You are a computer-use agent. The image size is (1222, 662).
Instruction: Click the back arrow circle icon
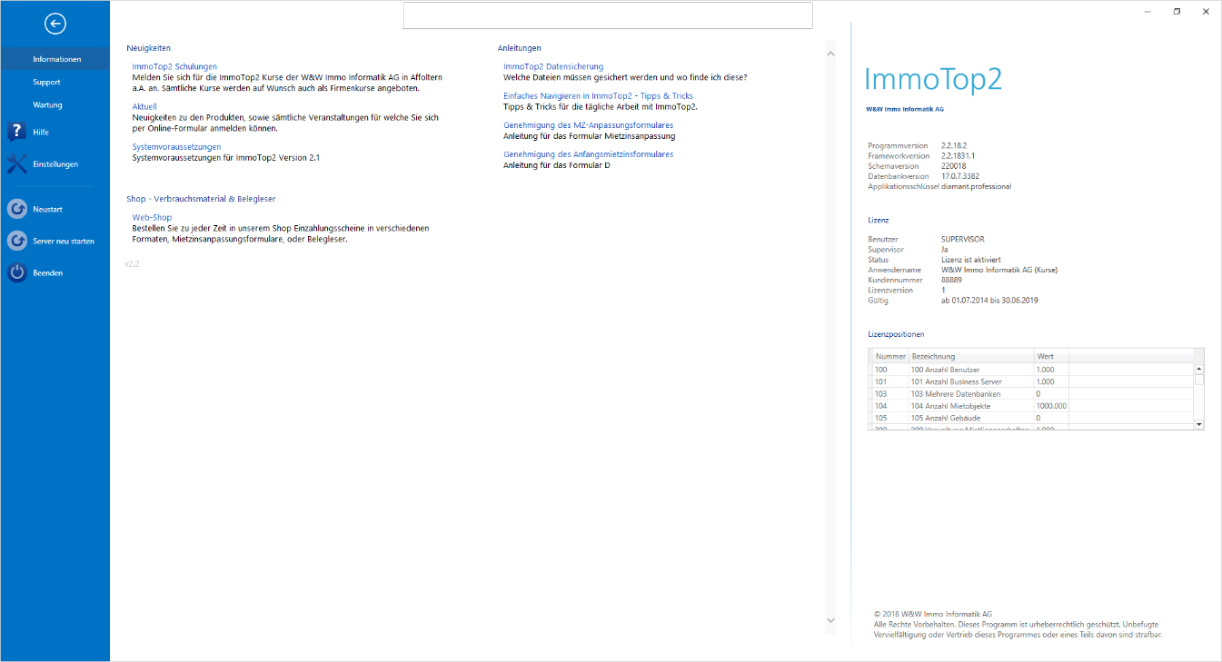pos(56,24)
